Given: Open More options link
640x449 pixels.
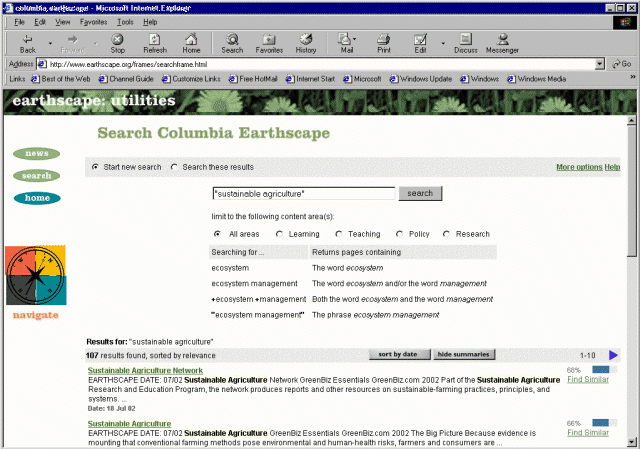Looking at the screenshot, I should 579,167.
